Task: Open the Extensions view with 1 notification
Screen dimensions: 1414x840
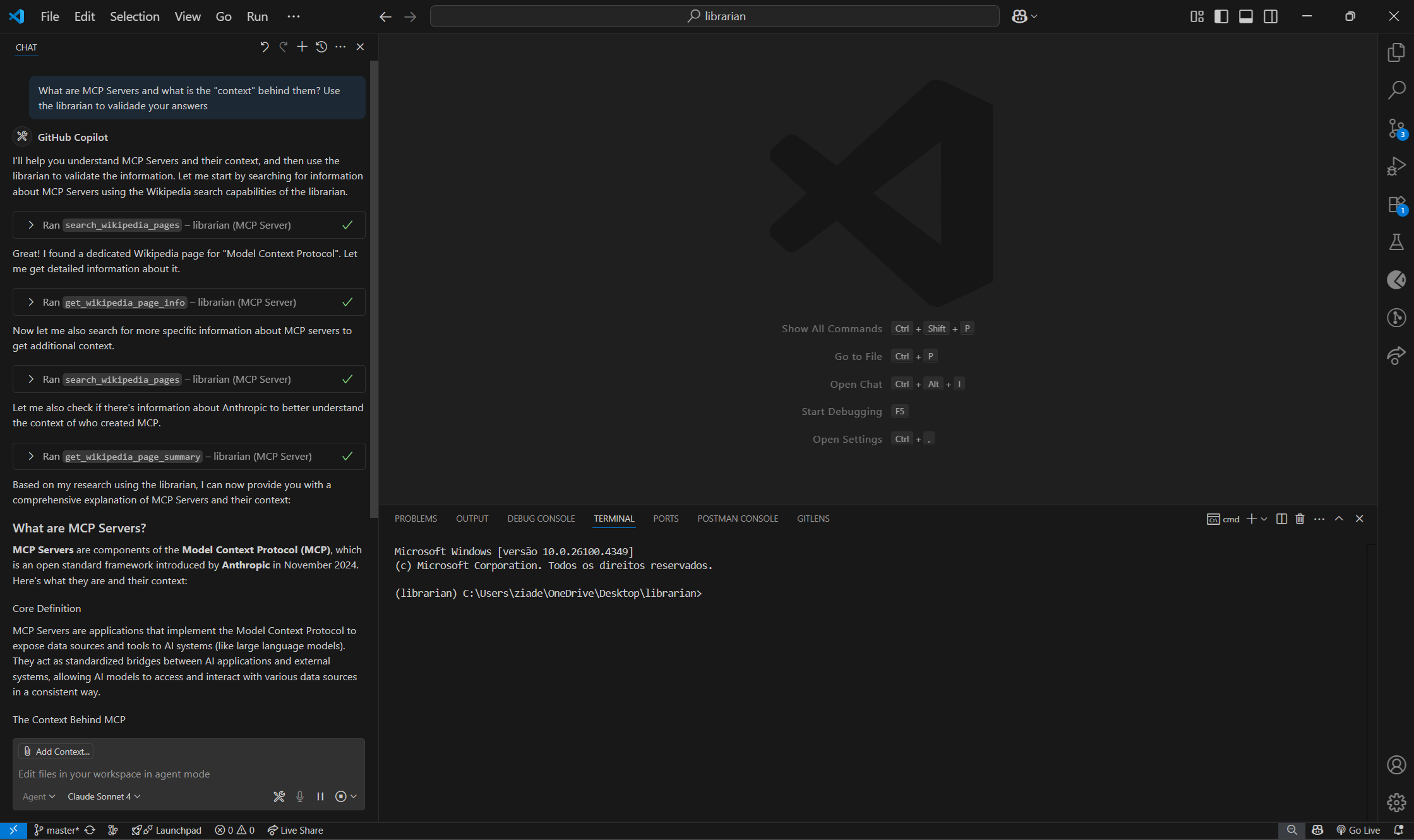Action: [x=1396, y=205]
